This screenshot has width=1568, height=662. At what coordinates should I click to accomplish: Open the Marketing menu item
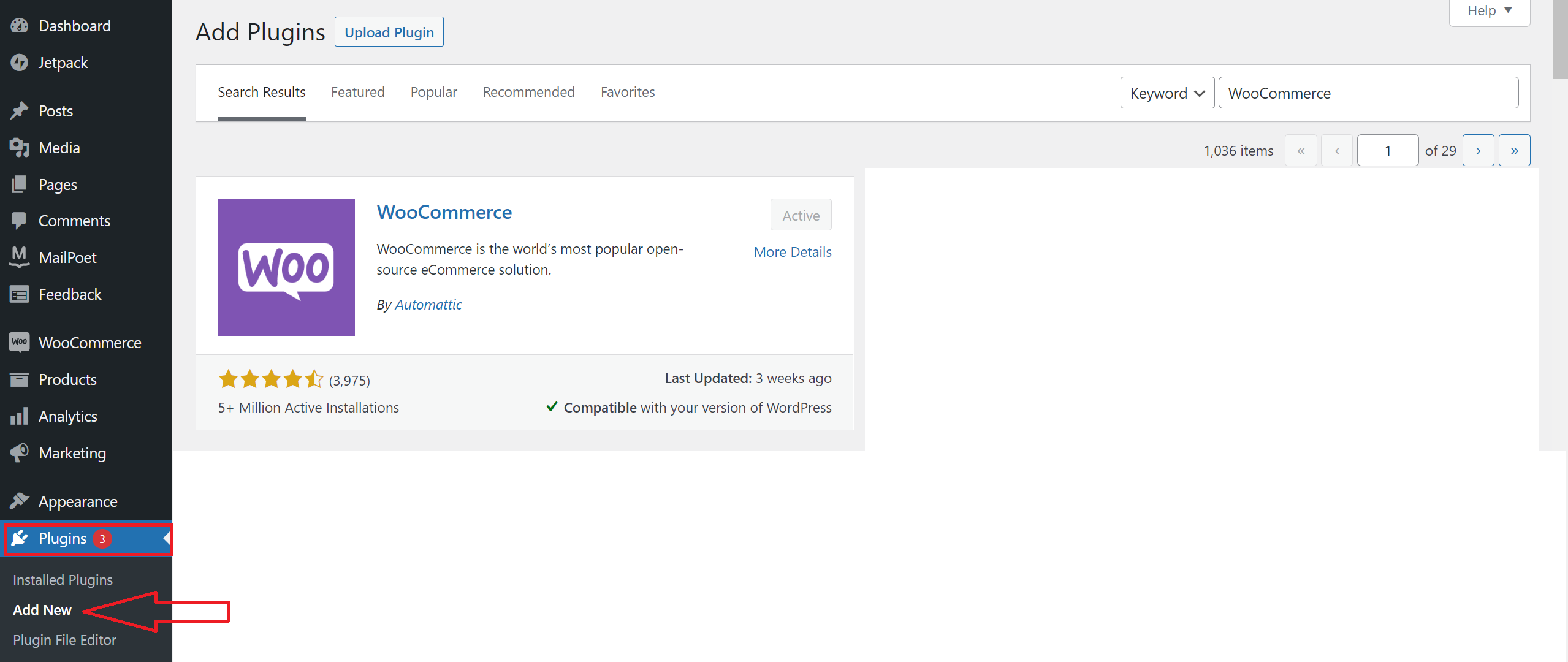click(86, 453)
